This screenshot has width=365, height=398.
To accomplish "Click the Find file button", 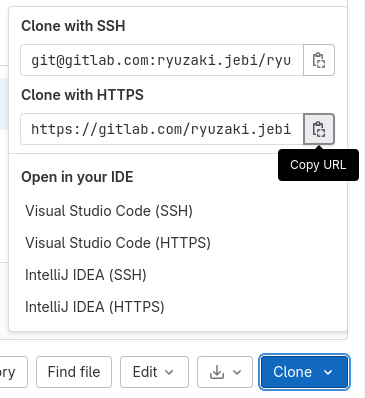I will click(74, 372).
